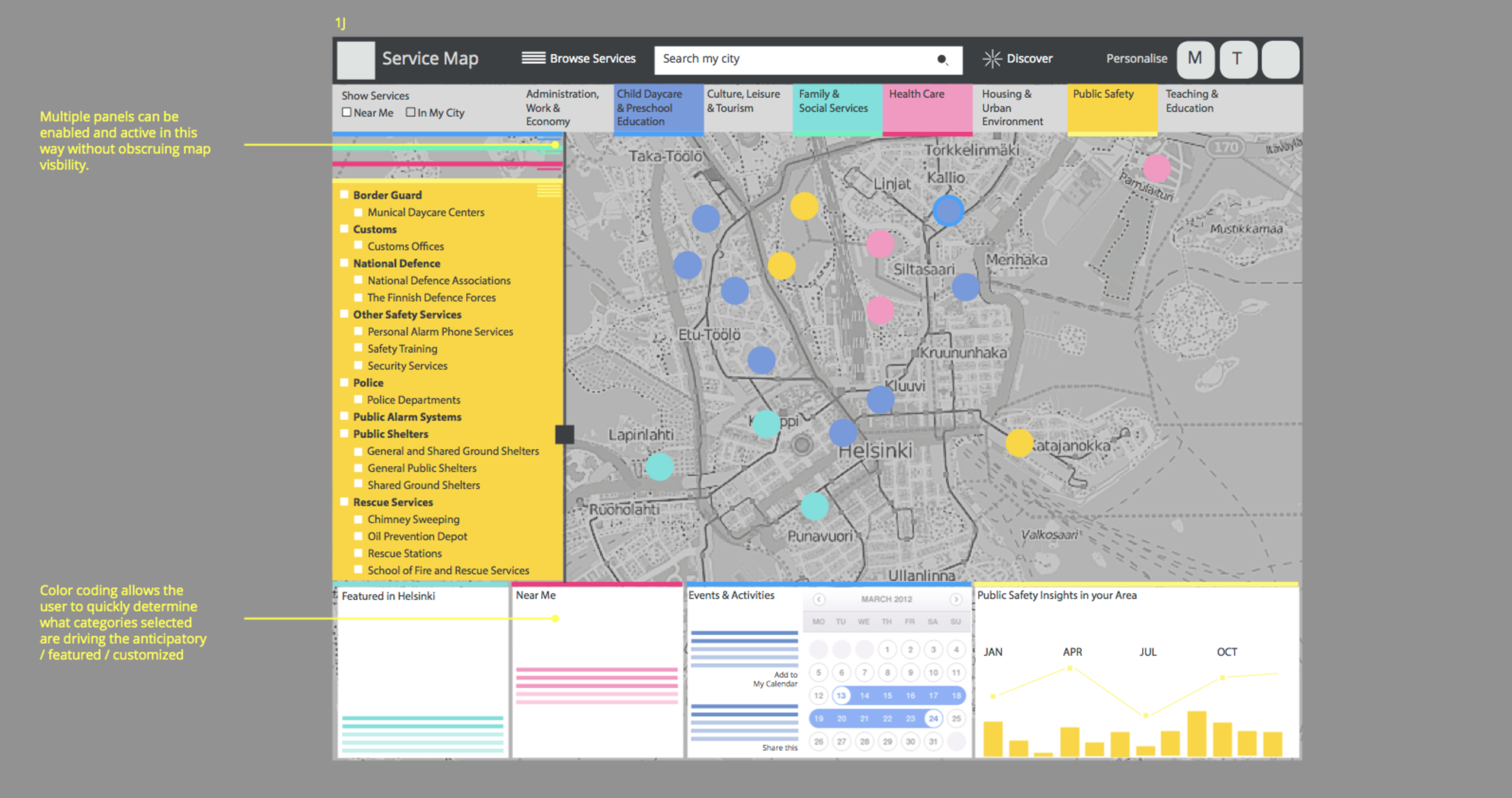Check the Border Guard checkbox

[x=344, y=194]
